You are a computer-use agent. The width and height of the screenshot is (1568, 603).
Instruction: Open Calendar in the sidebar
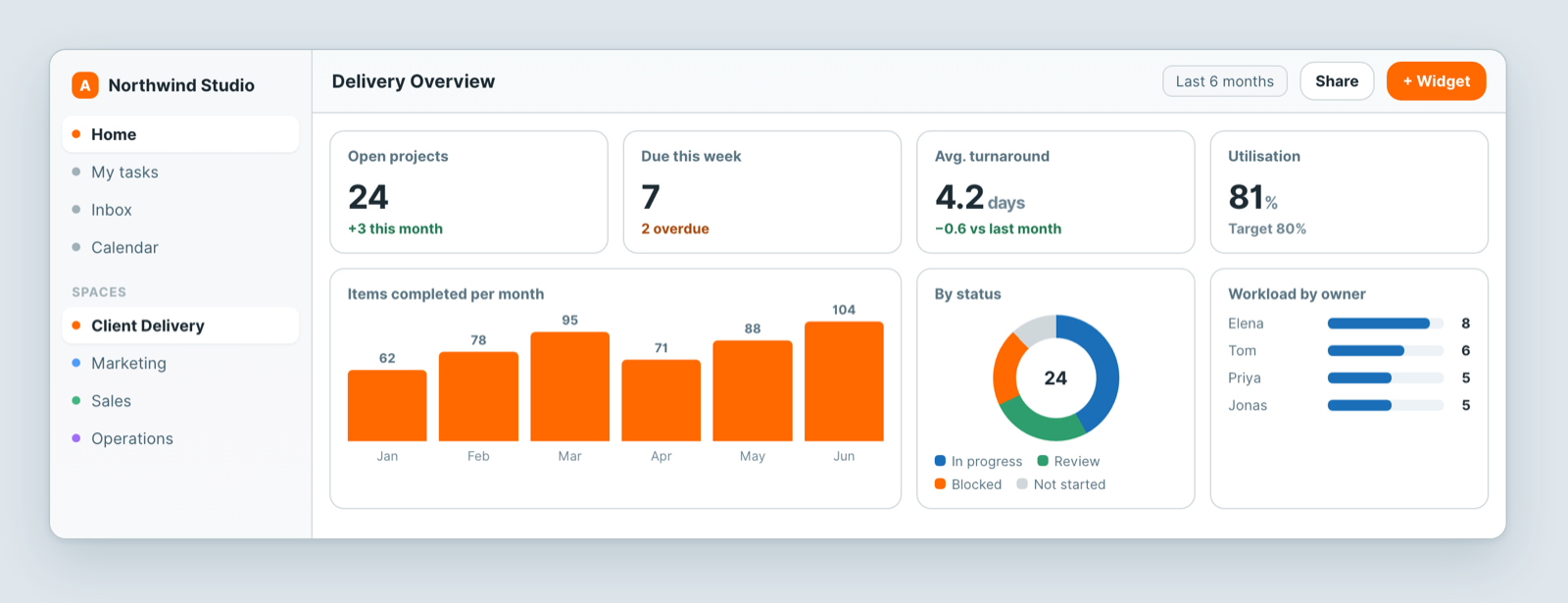(x=180, y=247)
